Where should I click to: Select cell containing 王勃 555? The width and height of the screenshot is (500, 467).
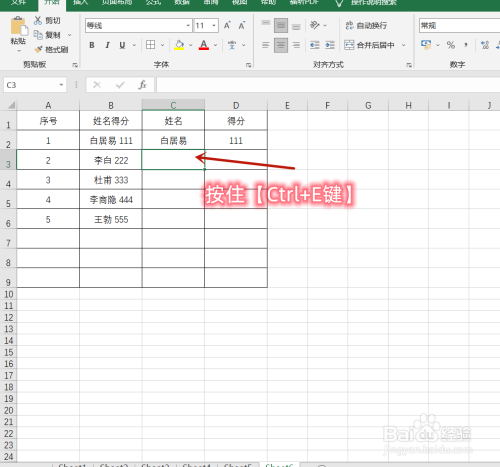(111, 219)
